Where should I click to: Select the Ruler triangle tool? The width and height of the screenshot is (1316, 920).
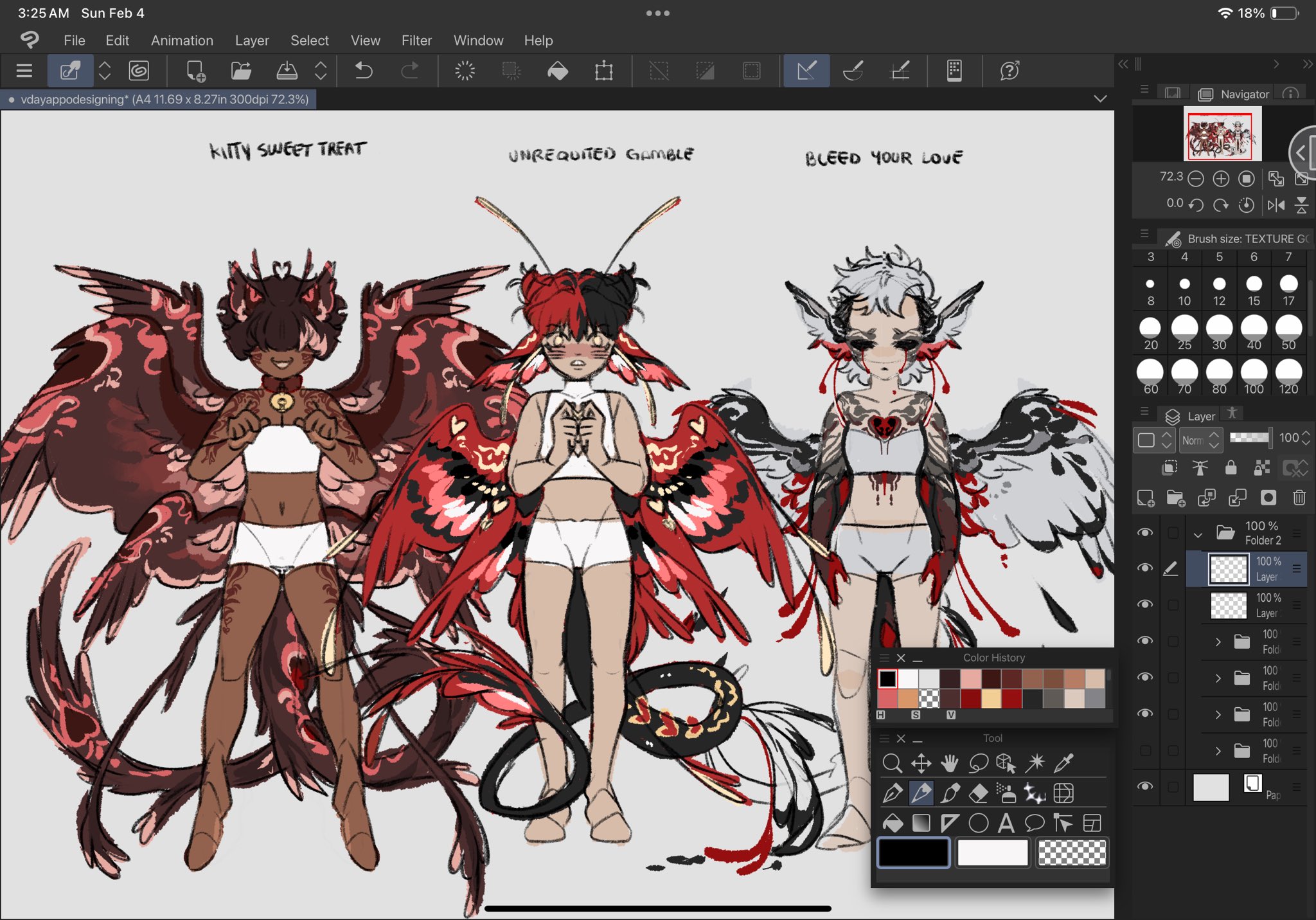click(x=950, y=823)
